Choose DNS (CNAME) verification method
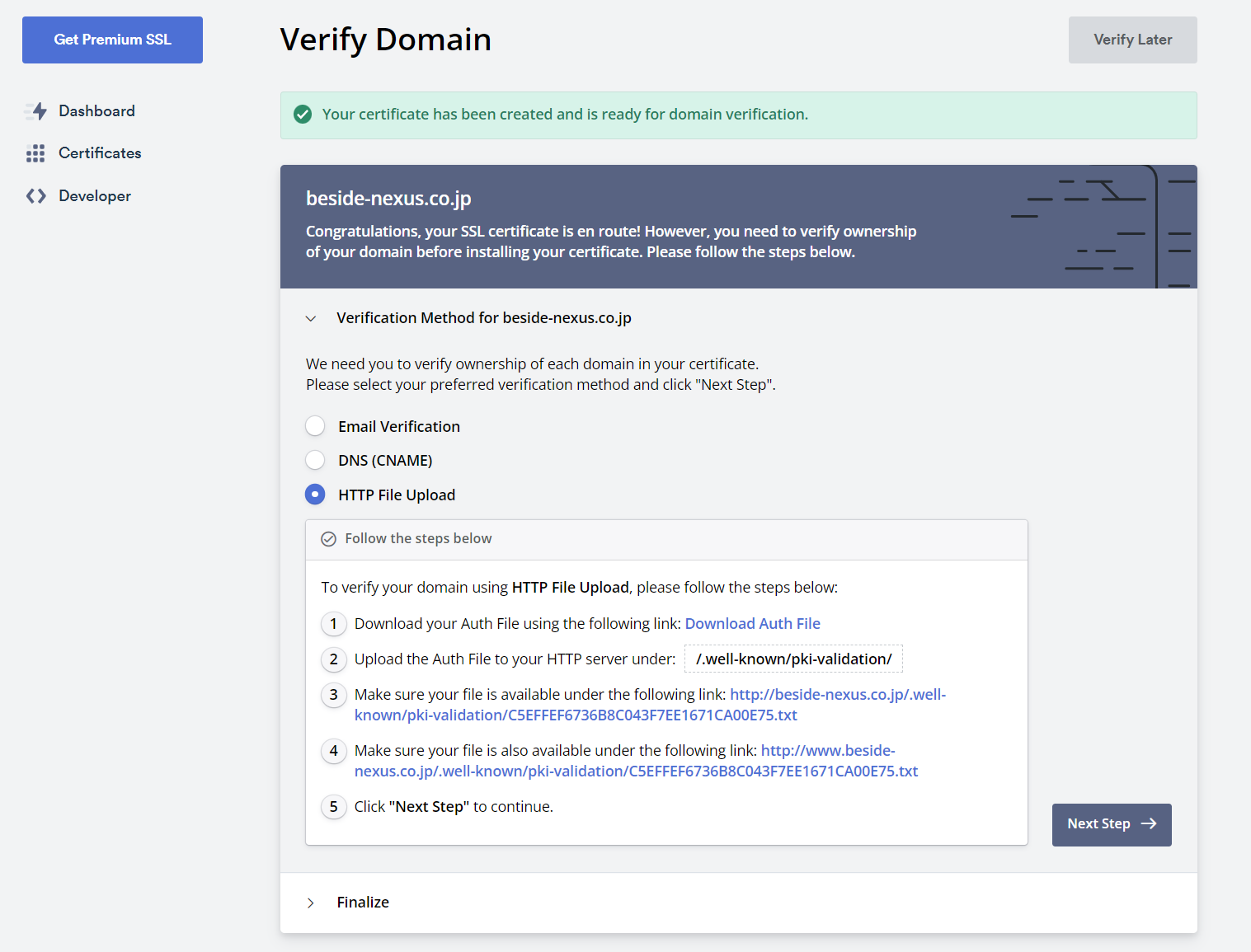 [315, 460]
